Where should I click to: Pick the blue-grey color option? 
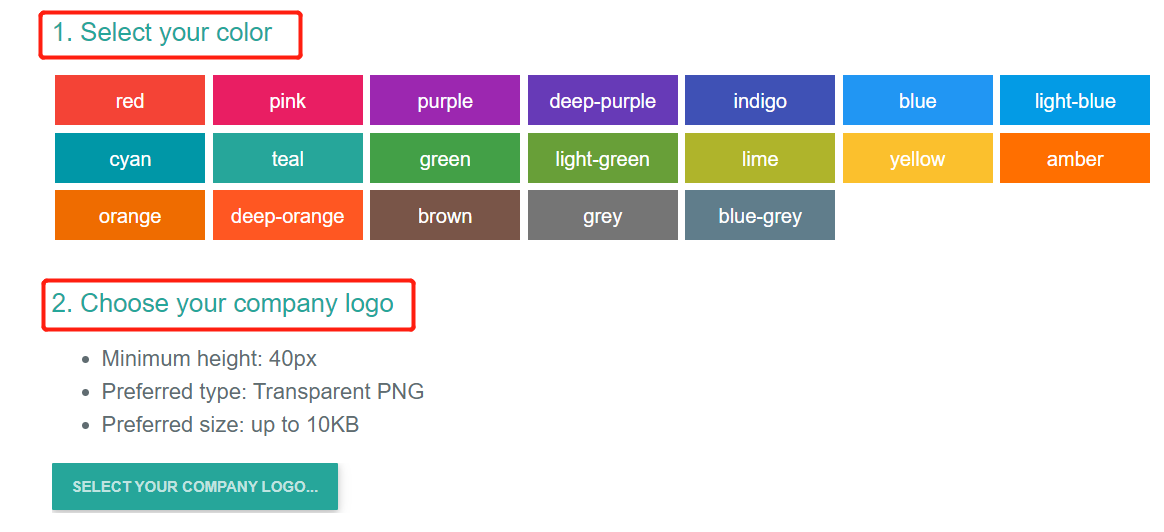tap(760, 215)
